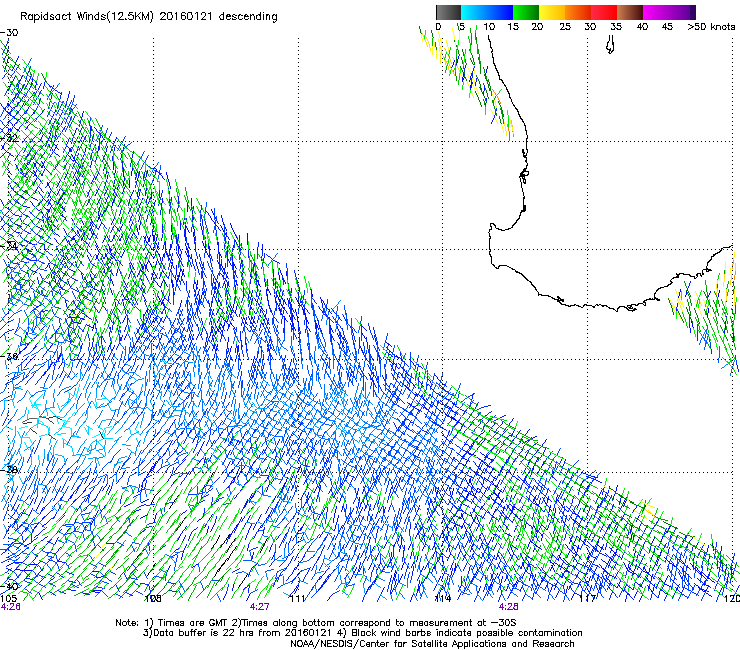Click the small island outline near the legend

[x=610, y=45]
